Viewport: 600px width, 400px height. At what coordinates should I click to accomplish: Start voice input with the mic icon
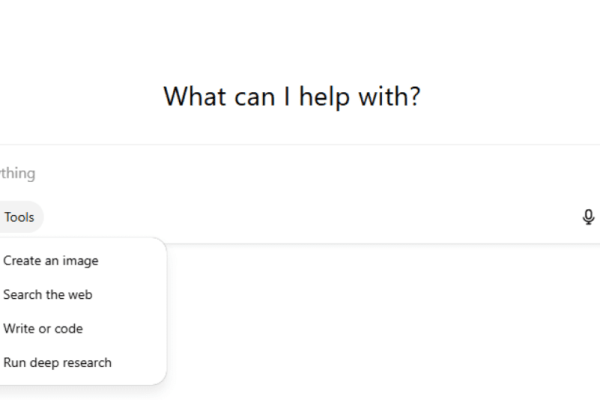588,217
